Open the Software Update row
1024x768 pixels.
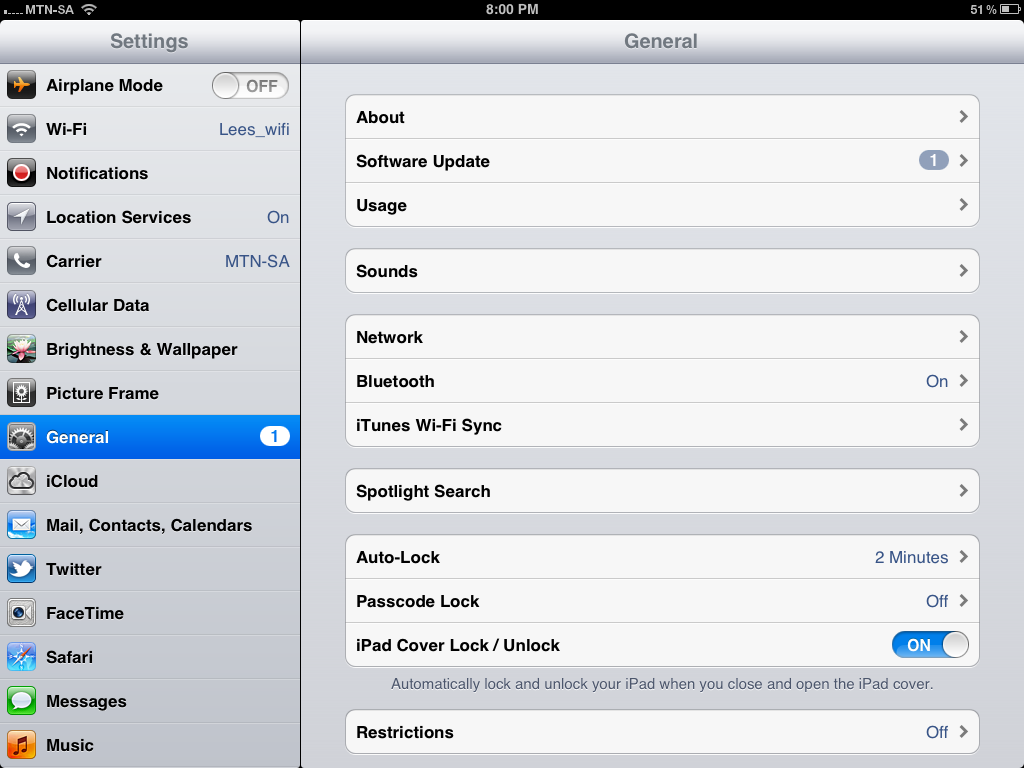[660, 161]
